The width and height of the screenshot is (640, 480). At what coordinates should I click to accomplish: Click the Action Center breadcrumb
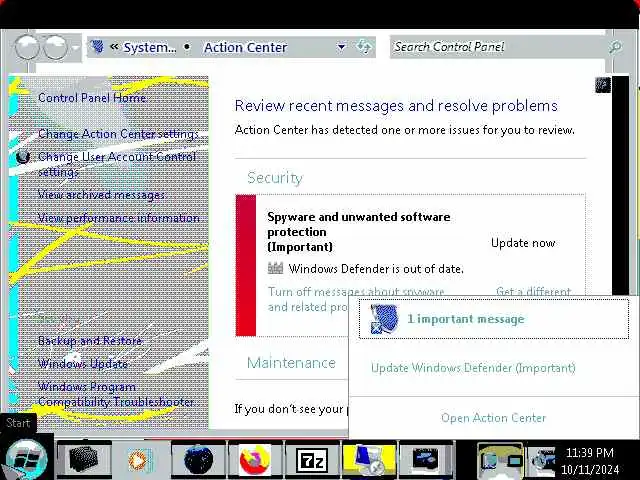click(x=245, y=47)
